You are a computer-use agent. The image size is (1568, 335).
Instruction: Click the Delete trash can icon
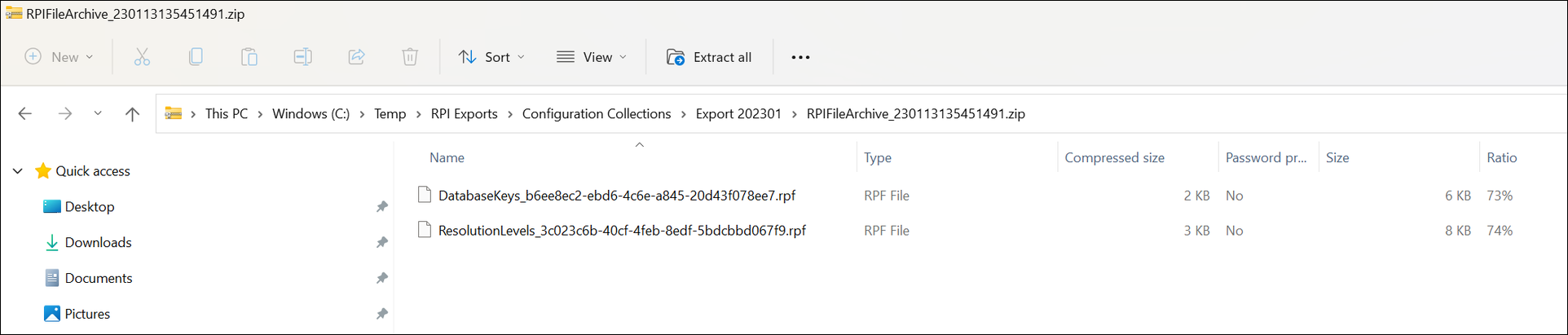(410, 57)
